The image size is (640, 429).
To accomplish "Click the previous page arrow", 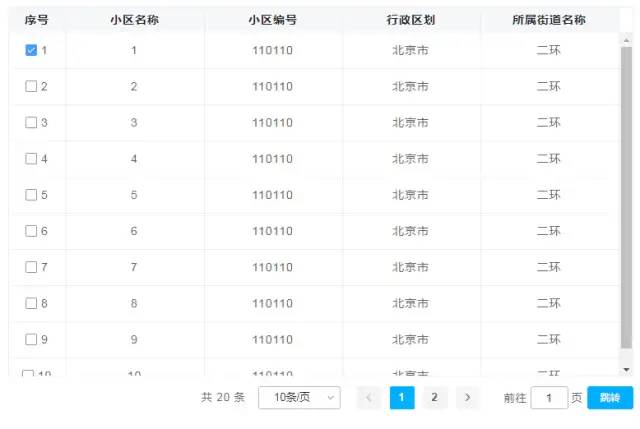I will click(368, 397).
